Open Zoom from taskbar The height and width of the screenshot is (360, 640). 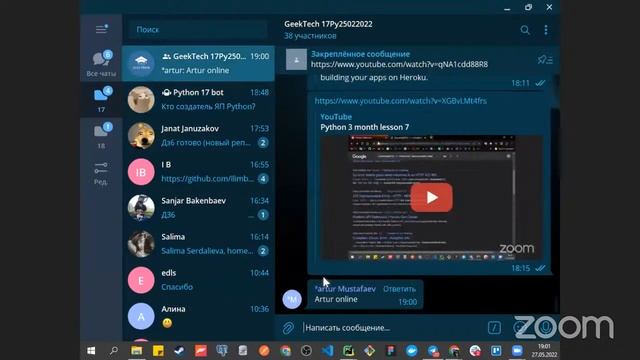point(517,351)
